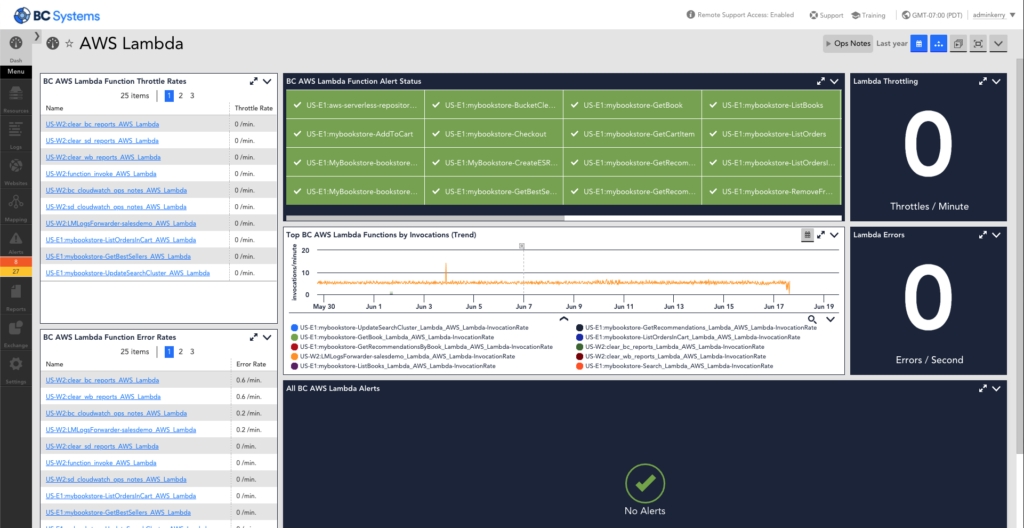Open dashboard options dropdown chevron
This screenshot has height=528, width=1024.
coord(997,44)
